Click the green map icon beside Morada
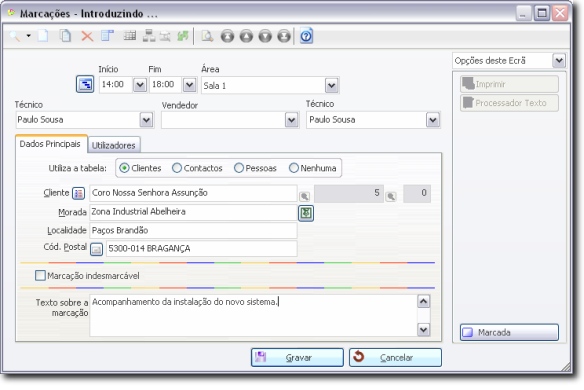 (306, 213)
